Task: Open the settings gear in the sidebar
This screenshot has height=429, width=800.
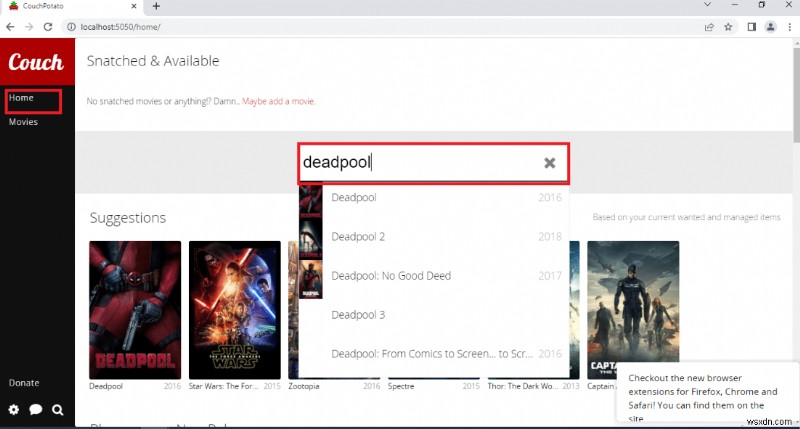Action: (14, 410)
